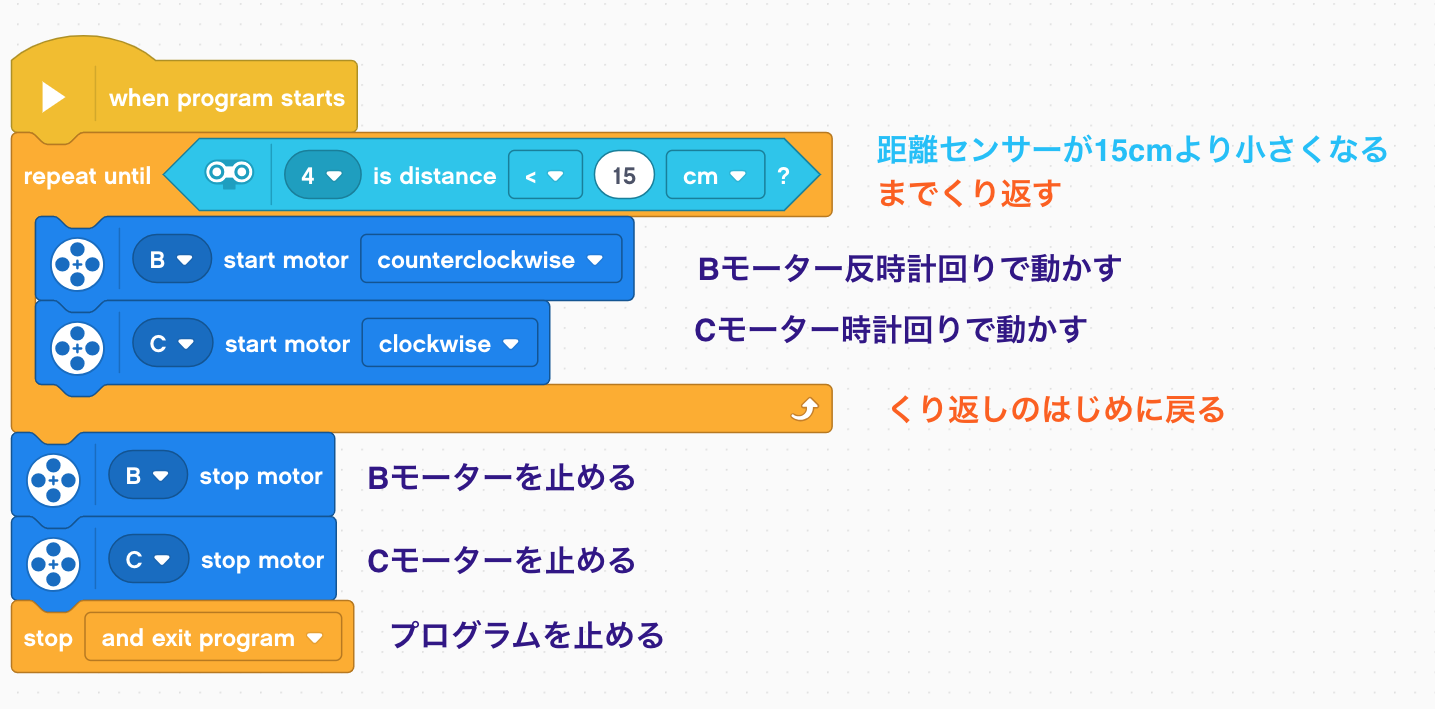Click the loop arrow icon in repeat block
This screenshot has height=709, width=1435.
pos(804,409)
